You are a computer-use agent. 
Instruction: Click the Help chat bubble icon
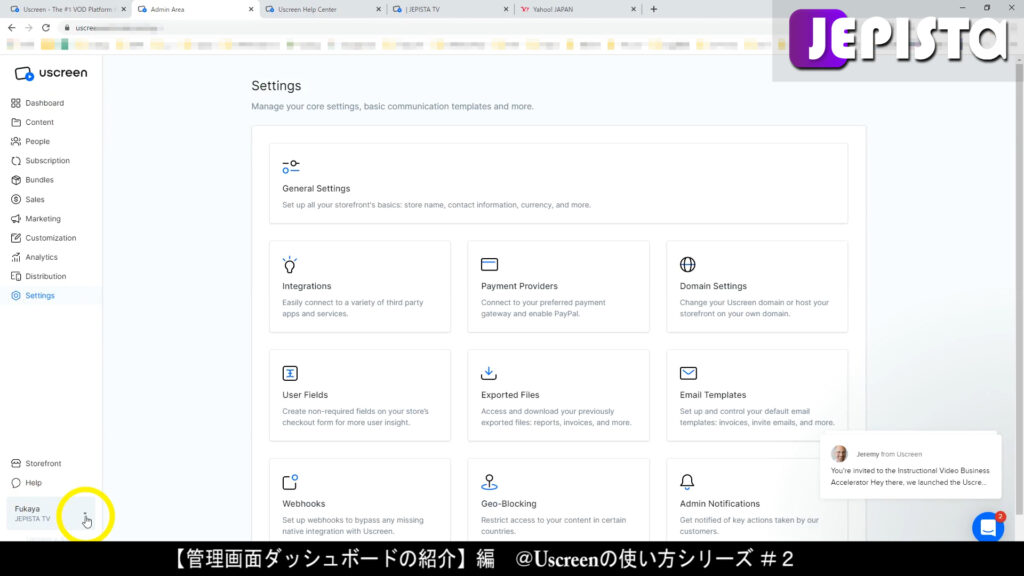click(x=16, y=483)
